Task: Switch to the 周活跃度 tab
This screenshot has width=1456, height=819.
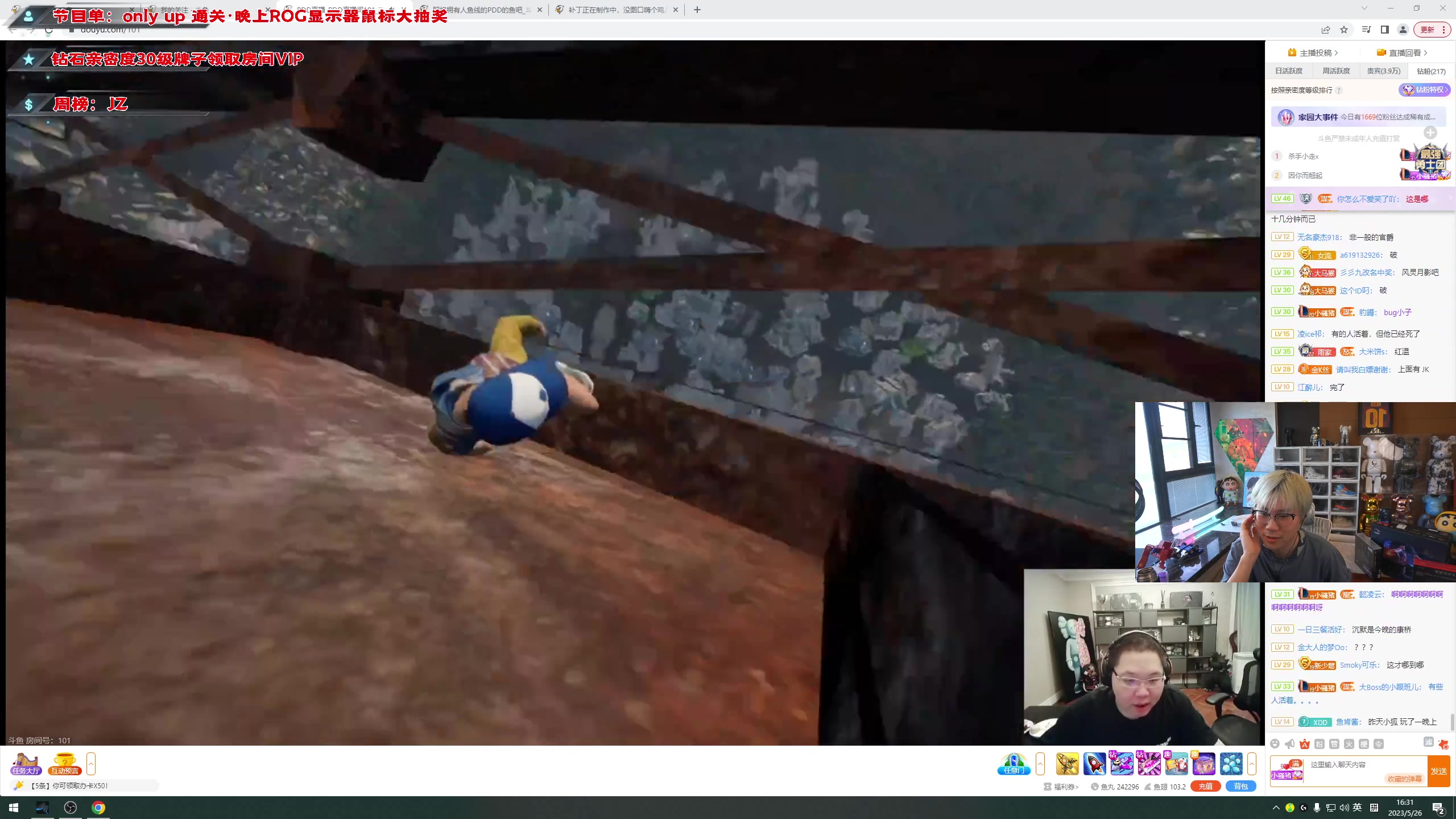Action: [1336, 71]
